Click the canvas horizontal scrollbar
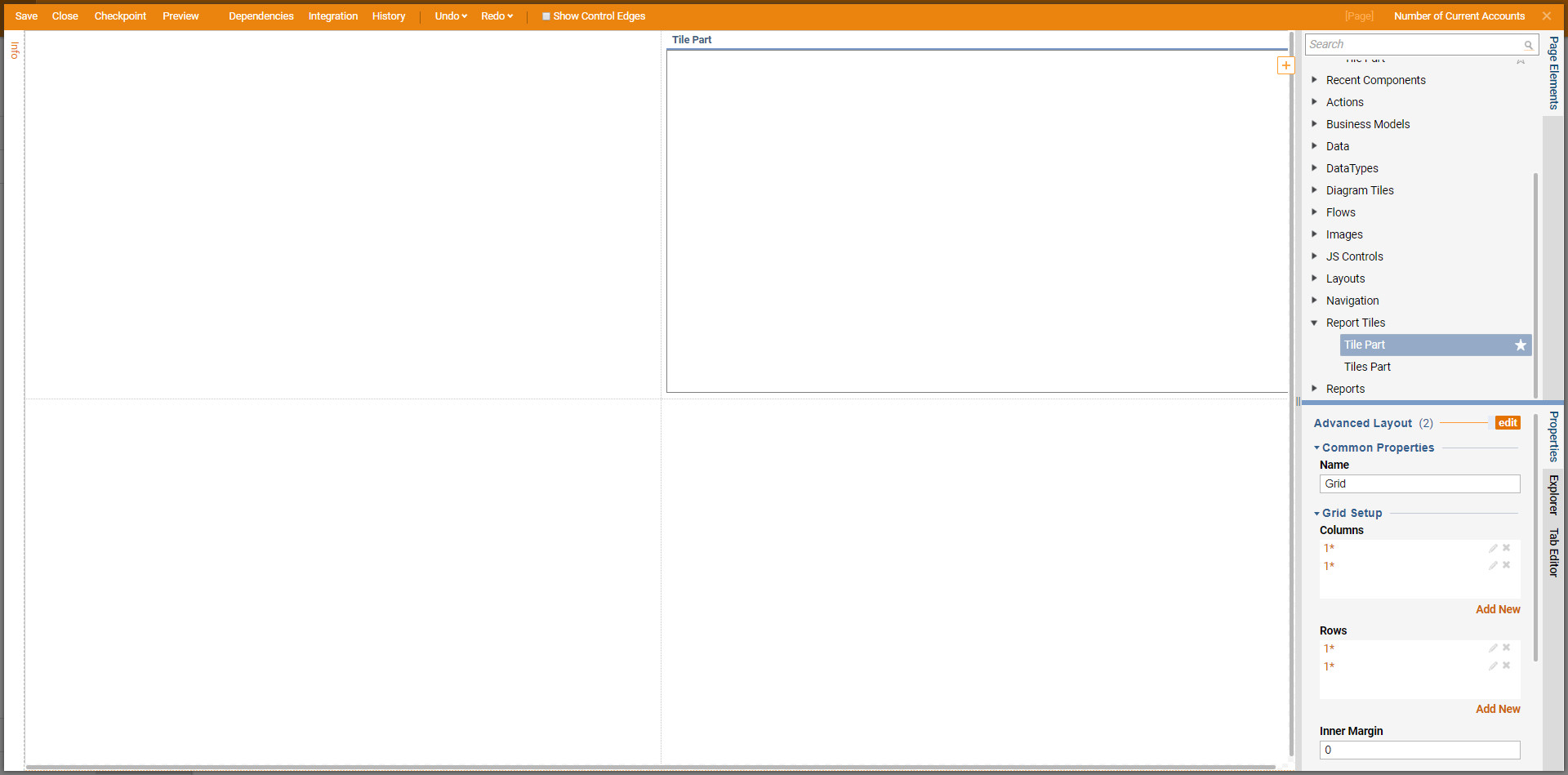This screenshot has height=775, width=1568. click(x=650, y=768)
